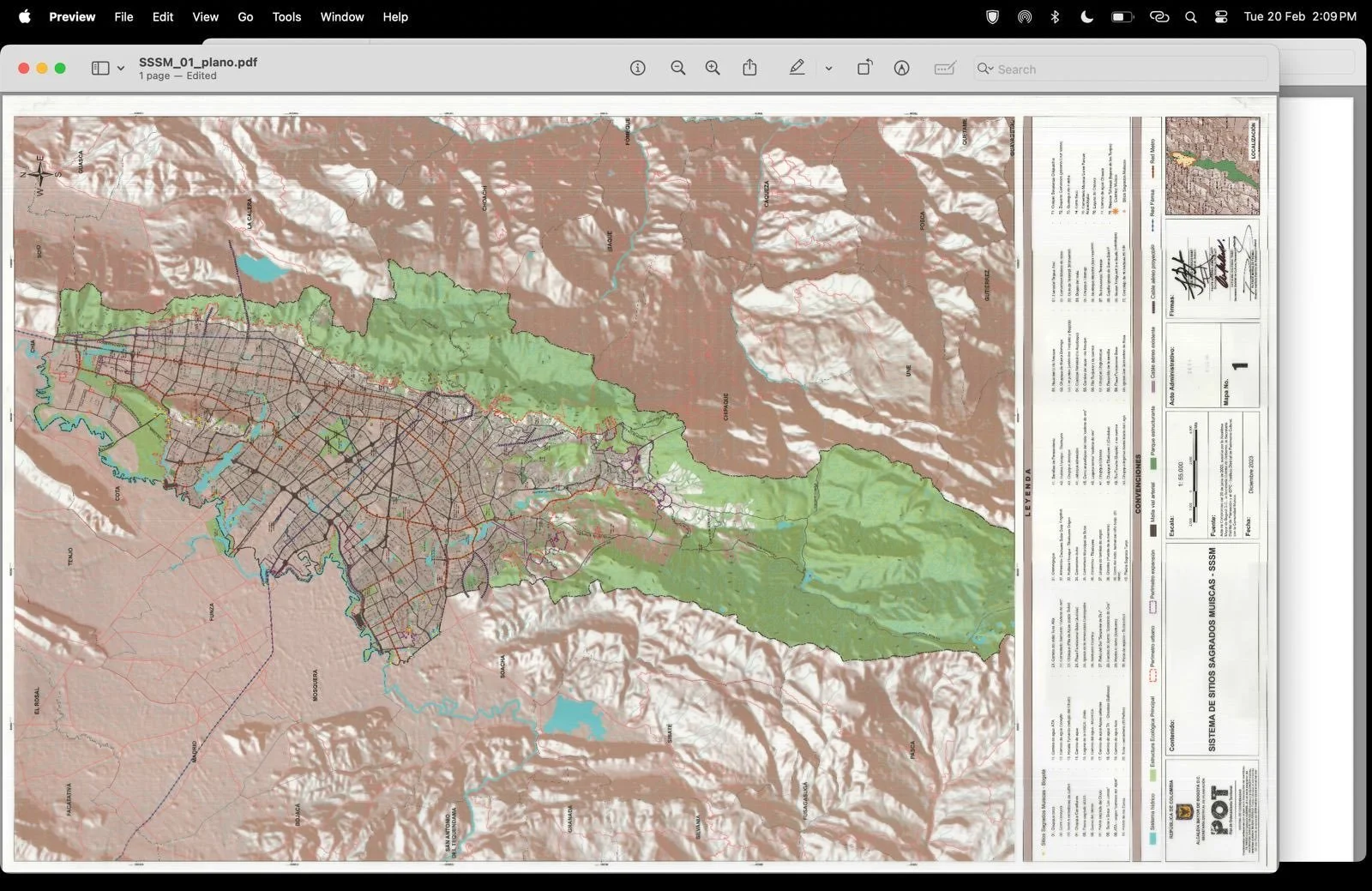The height and width of the screenshot is (891, 1372).
Task: Open the Apple menu
Action: tap(25, 16)
